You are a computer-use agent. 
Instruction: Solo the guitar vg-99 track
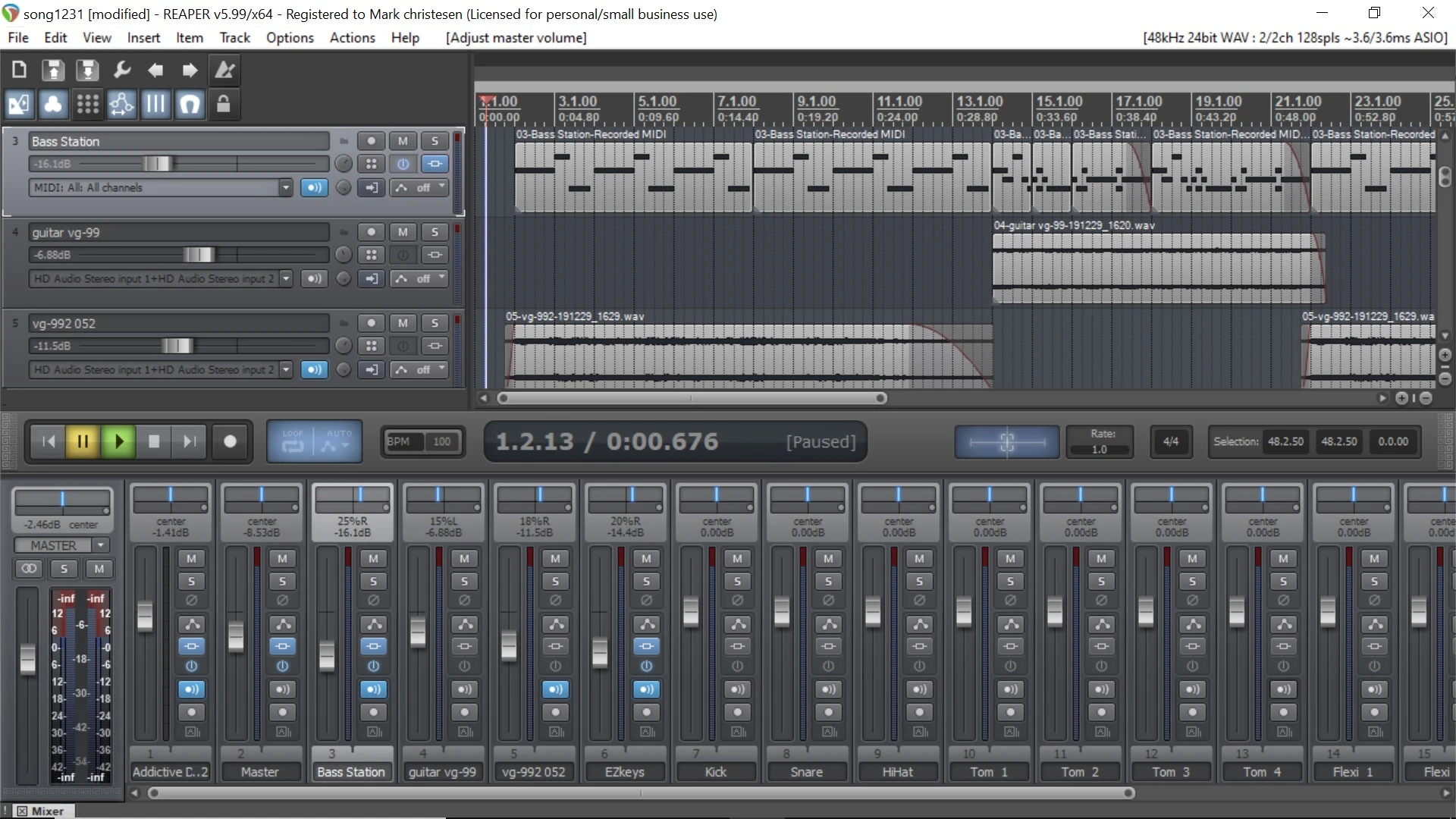click(435, 232)
